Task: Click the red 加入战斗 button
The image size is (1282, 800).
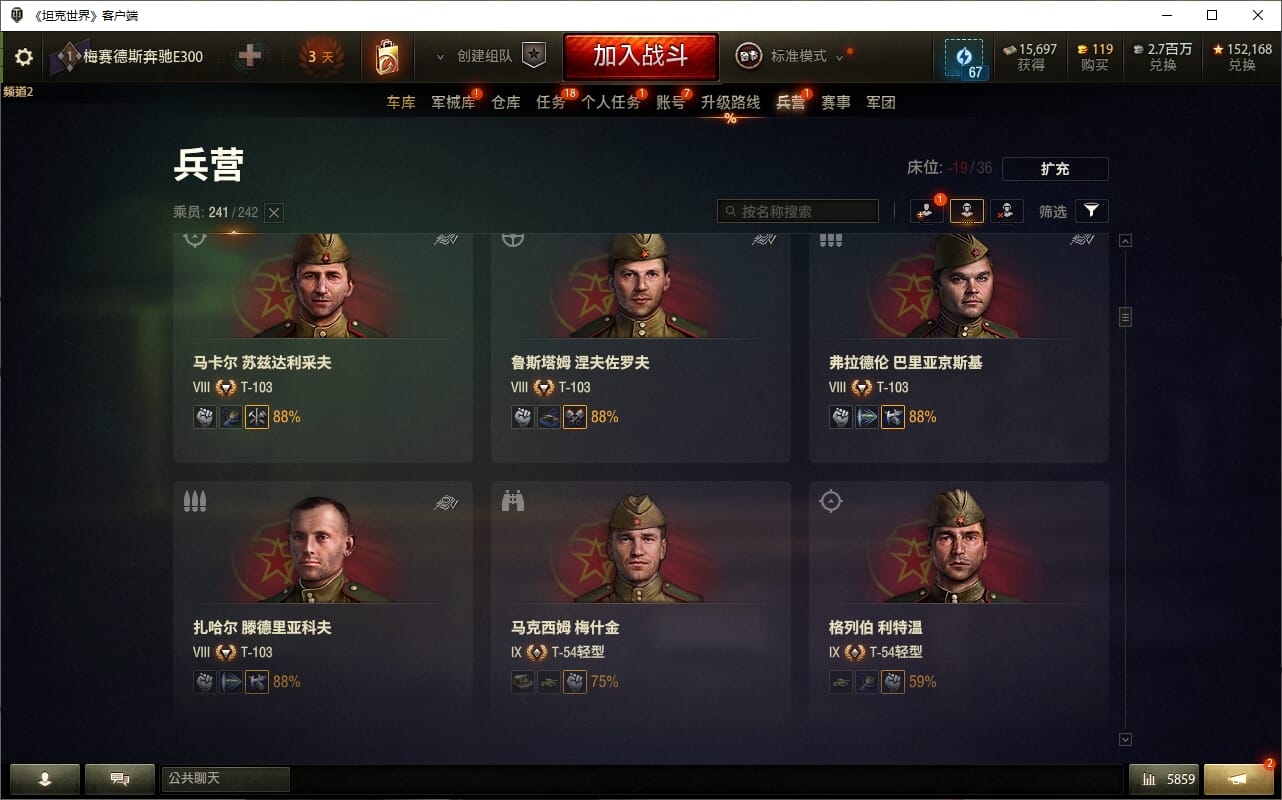Action: click(640, 56)
